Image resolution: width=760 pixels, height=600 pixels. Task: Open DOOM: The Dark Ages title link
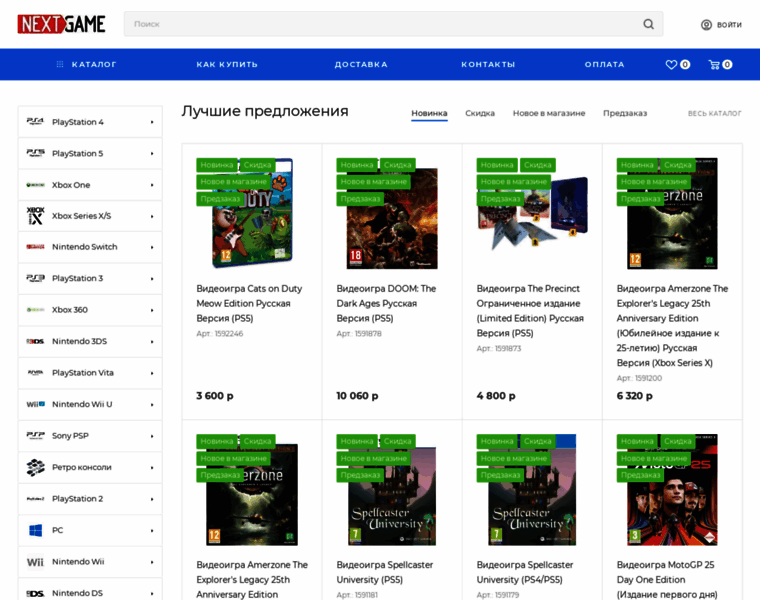click(386, 303)
